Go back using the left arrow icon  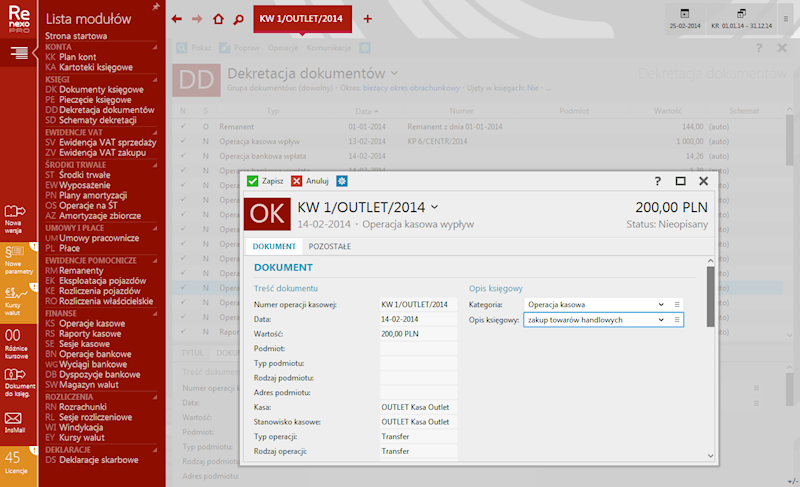coord(177,19)
